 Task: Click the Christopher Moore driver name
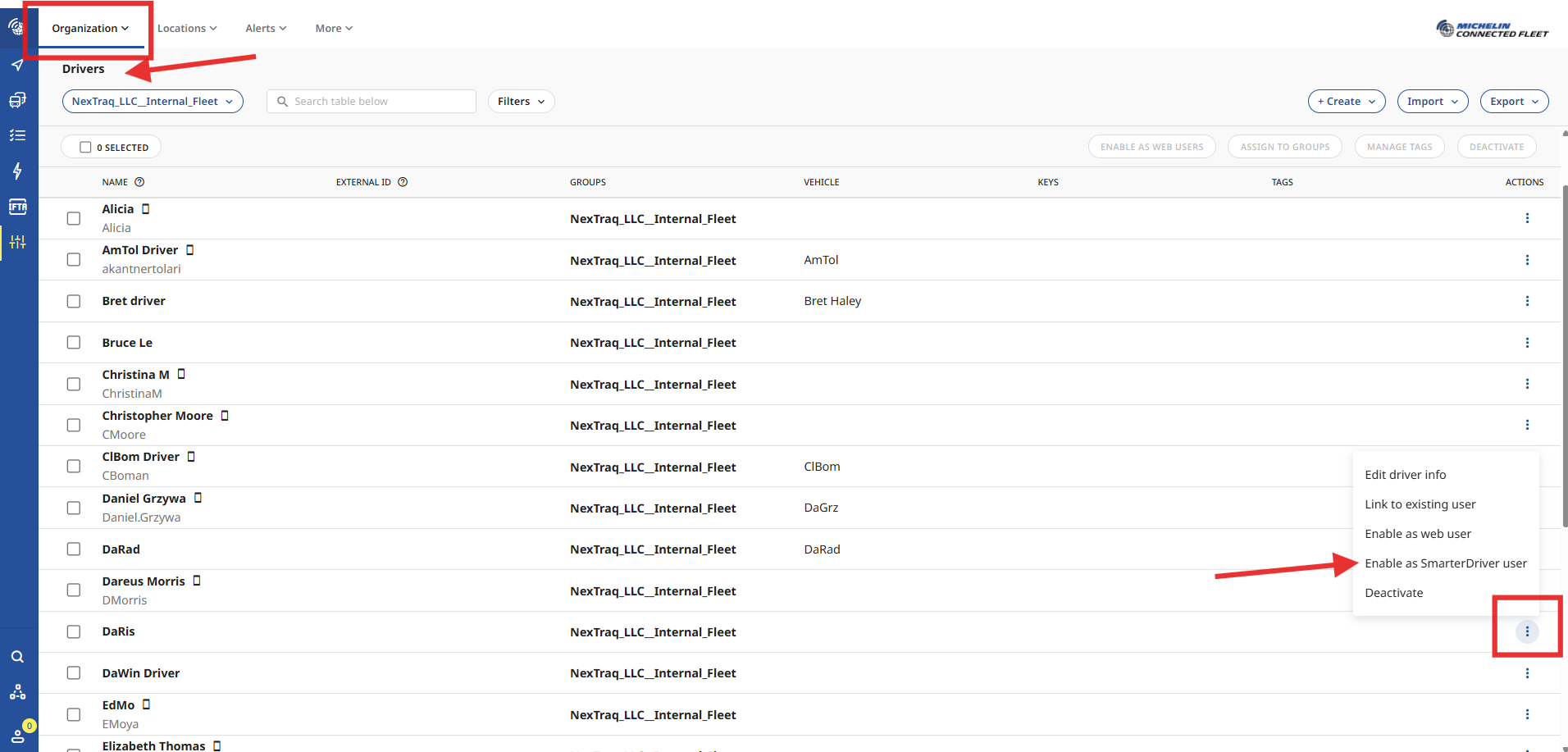pos(157,416)
